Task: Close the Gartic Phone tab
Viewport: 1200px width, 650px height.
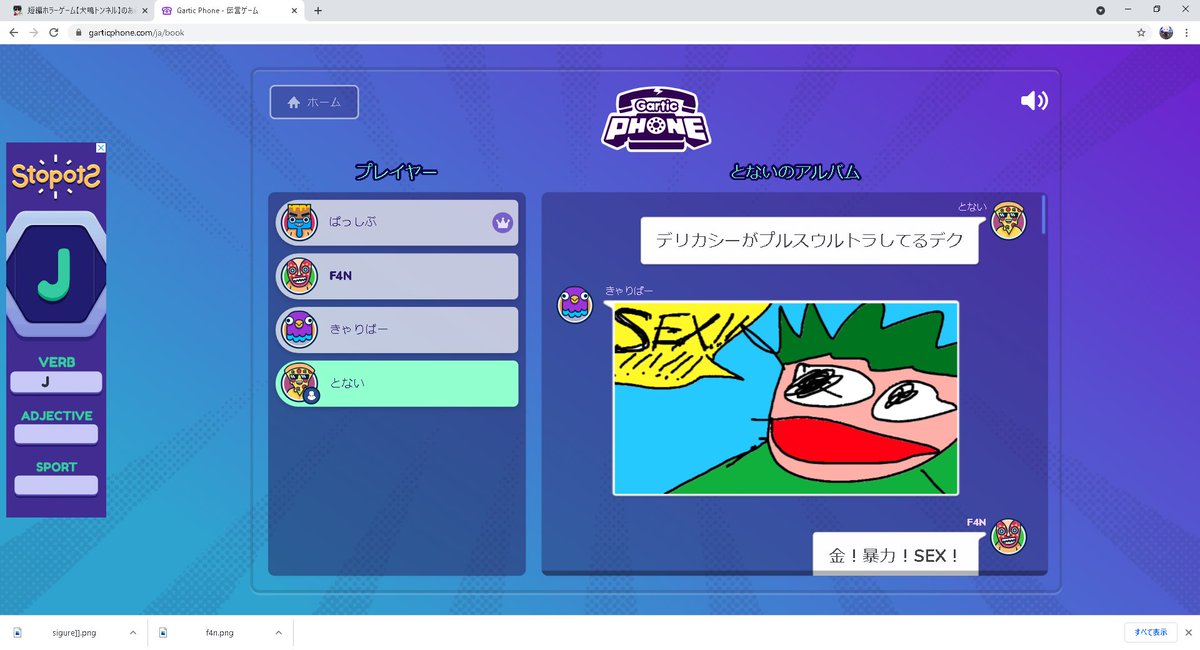Action: click(x=295, y=10)
